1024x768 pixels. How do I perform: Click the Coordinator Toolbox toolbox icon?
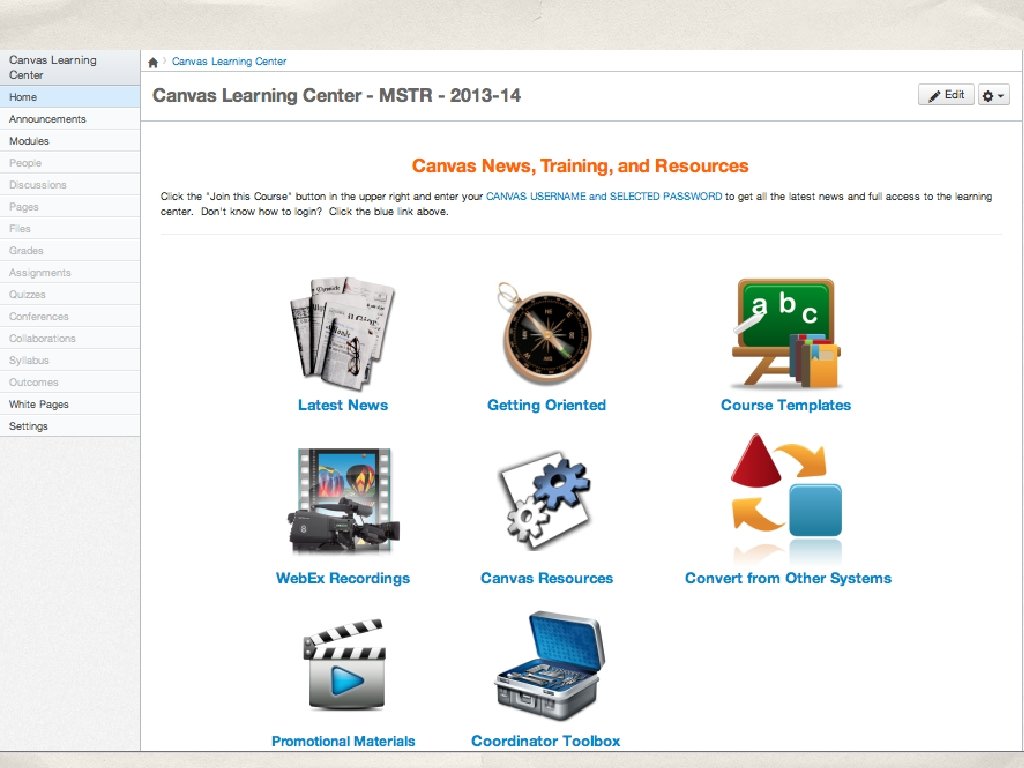(547, 666)
